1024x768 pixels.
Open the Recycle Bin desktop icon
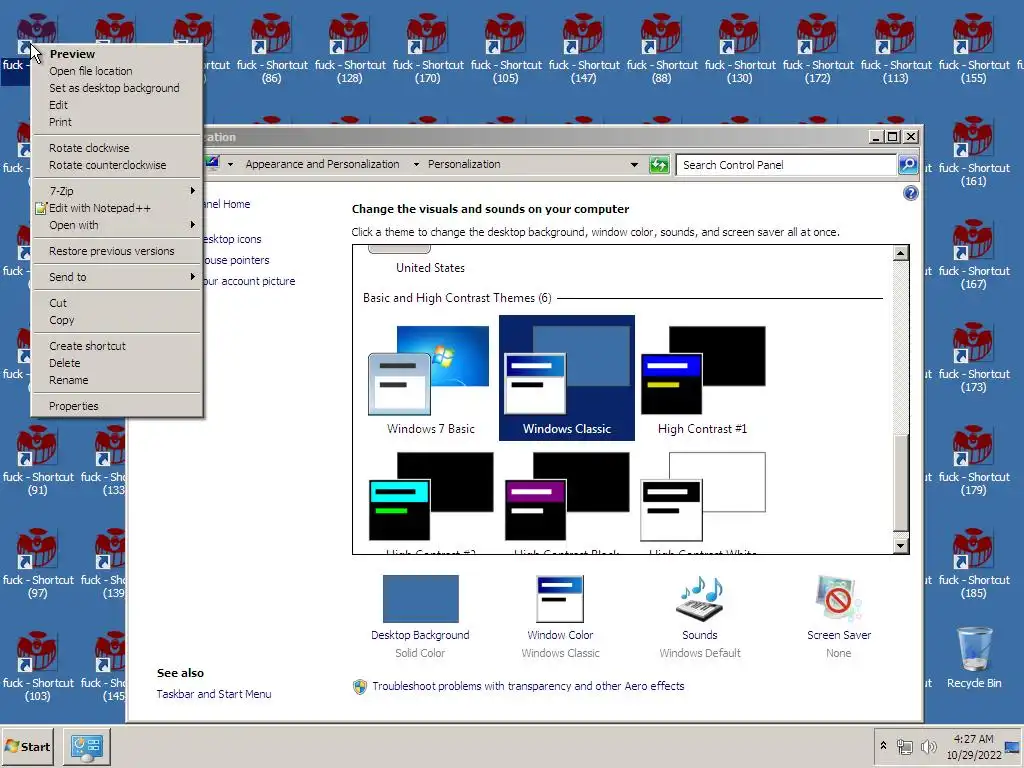tap(974, 658)
